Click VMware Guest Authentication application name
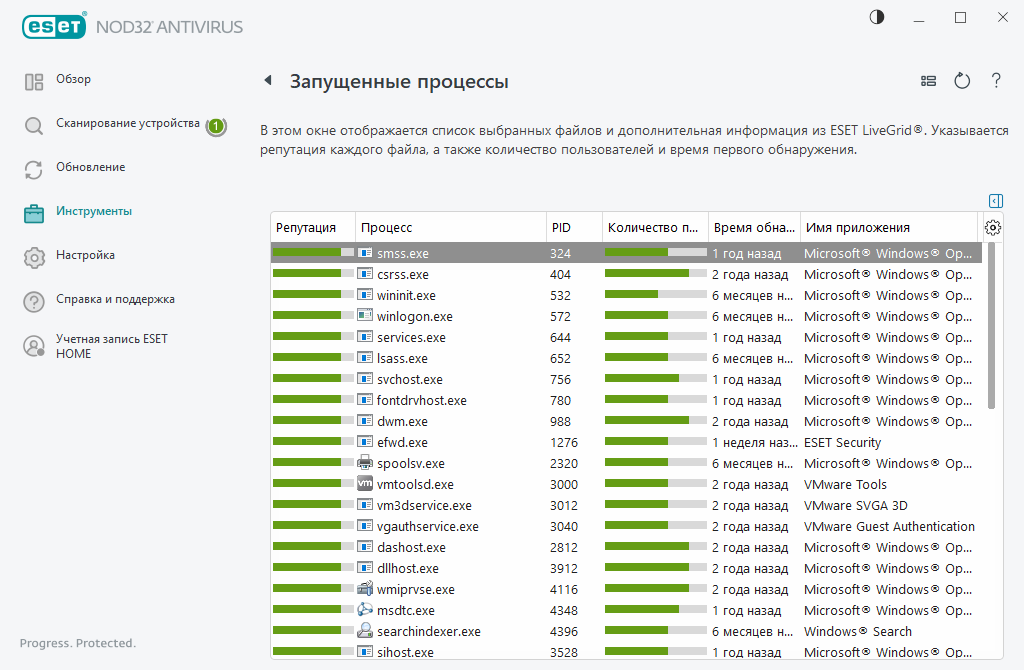 click(889, 526)
